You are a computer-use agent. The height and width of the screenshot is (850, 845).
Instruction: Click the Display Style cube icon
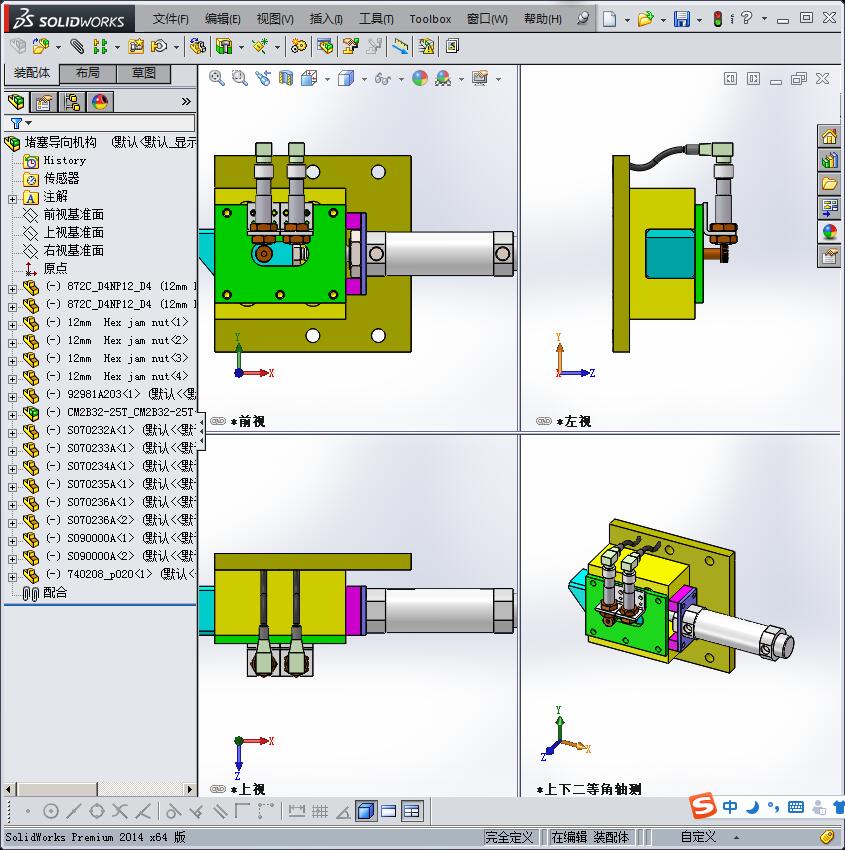point(346,78)
